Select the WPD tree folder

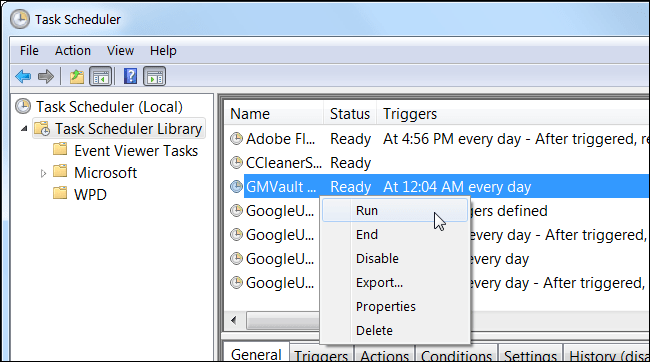click(90, 194)
